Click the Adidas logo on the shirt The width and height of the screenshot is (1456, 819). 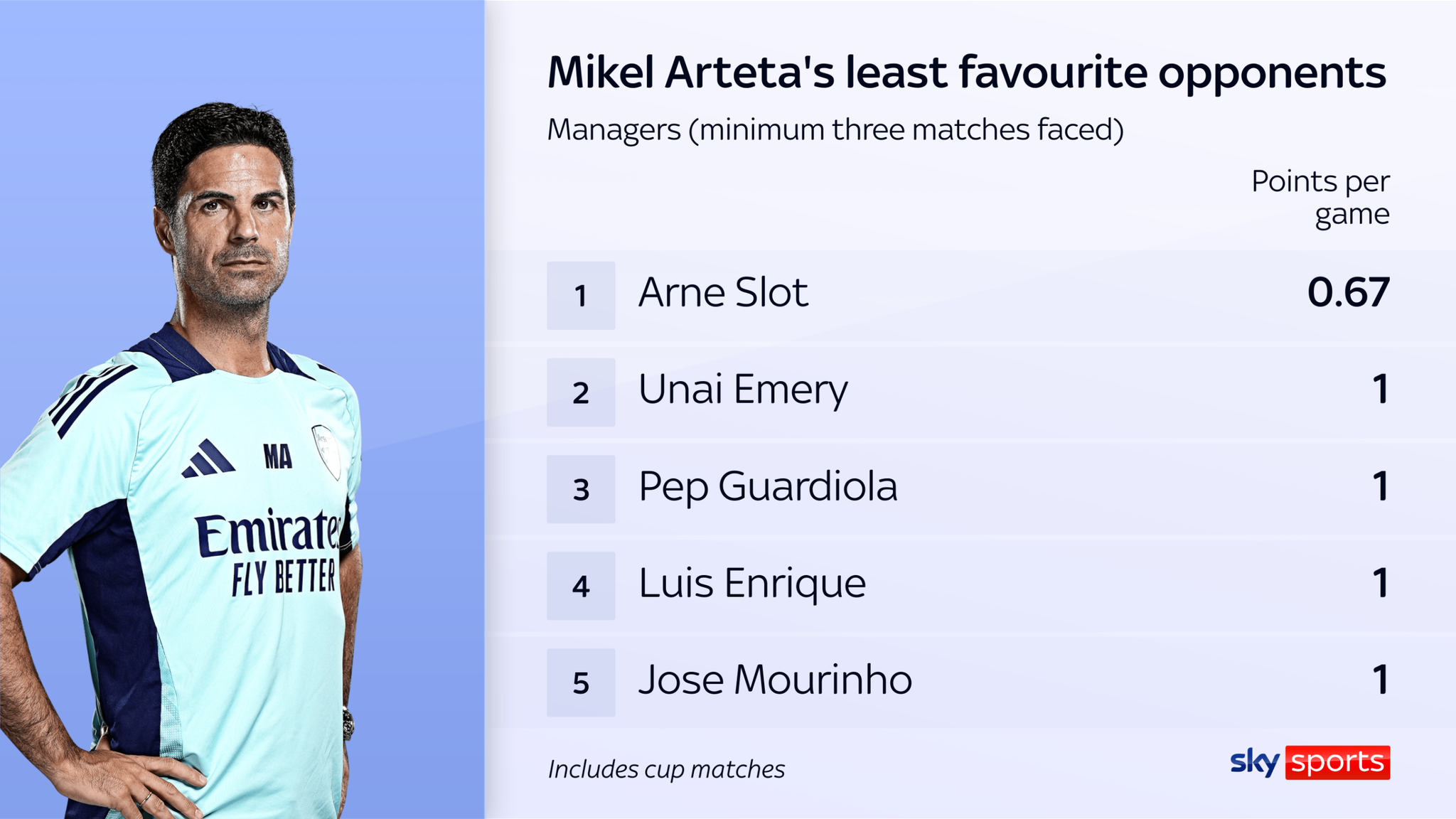[208, 459]
